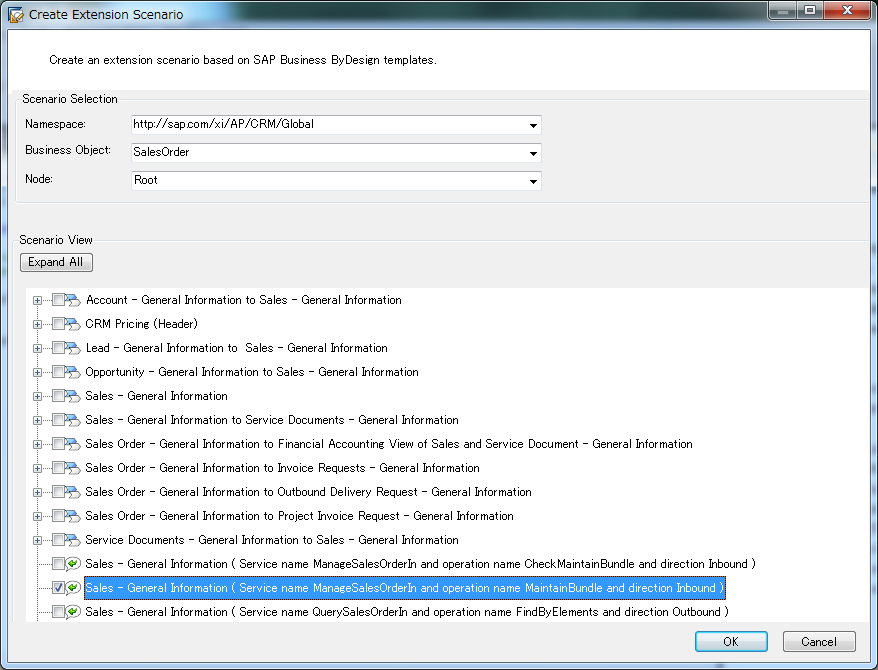Select the QuerySalesOrderIn FindByElements Outbound row

[406, 612]
